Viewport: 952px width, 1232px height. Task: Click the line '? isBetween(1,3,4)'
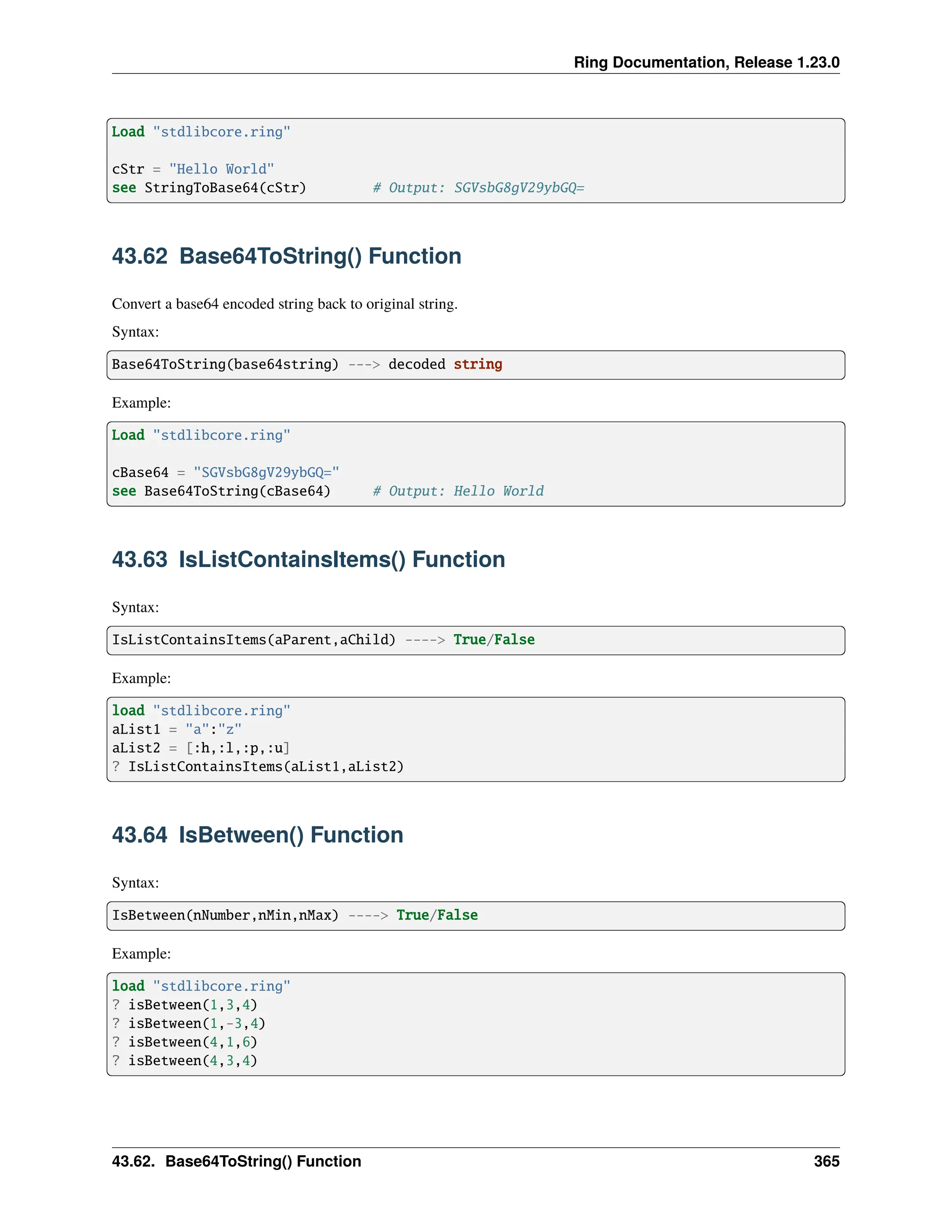(185, 1005)
